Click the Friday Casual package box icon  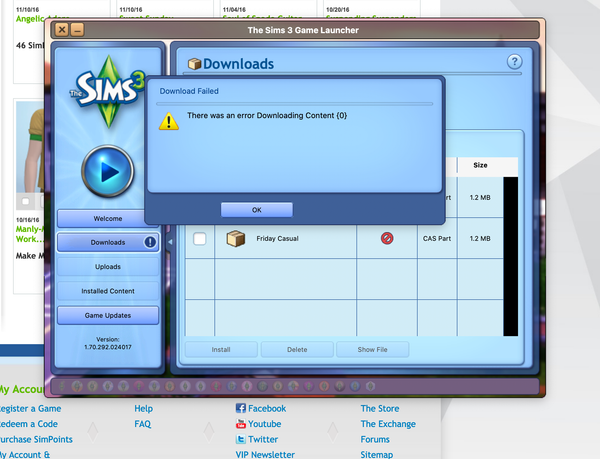click(x=235, y=239)
